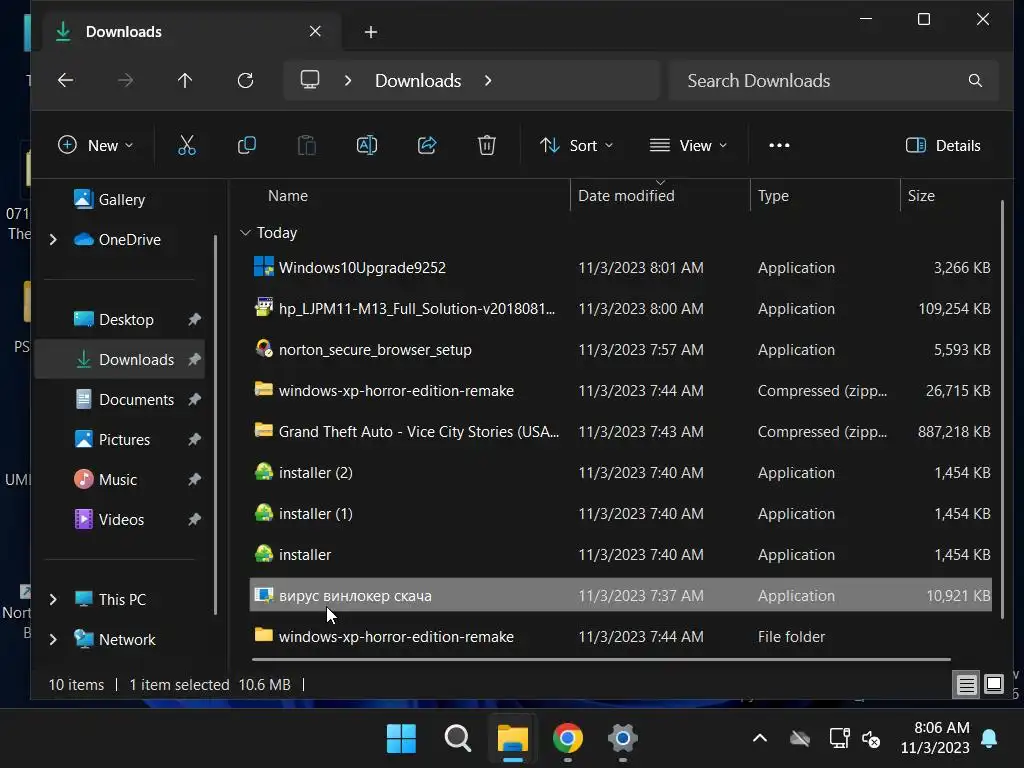The height and width of the screenshot is (768, 1024).
Task: Expand OneDrive in navigation pane
Action: pos(53,240)
